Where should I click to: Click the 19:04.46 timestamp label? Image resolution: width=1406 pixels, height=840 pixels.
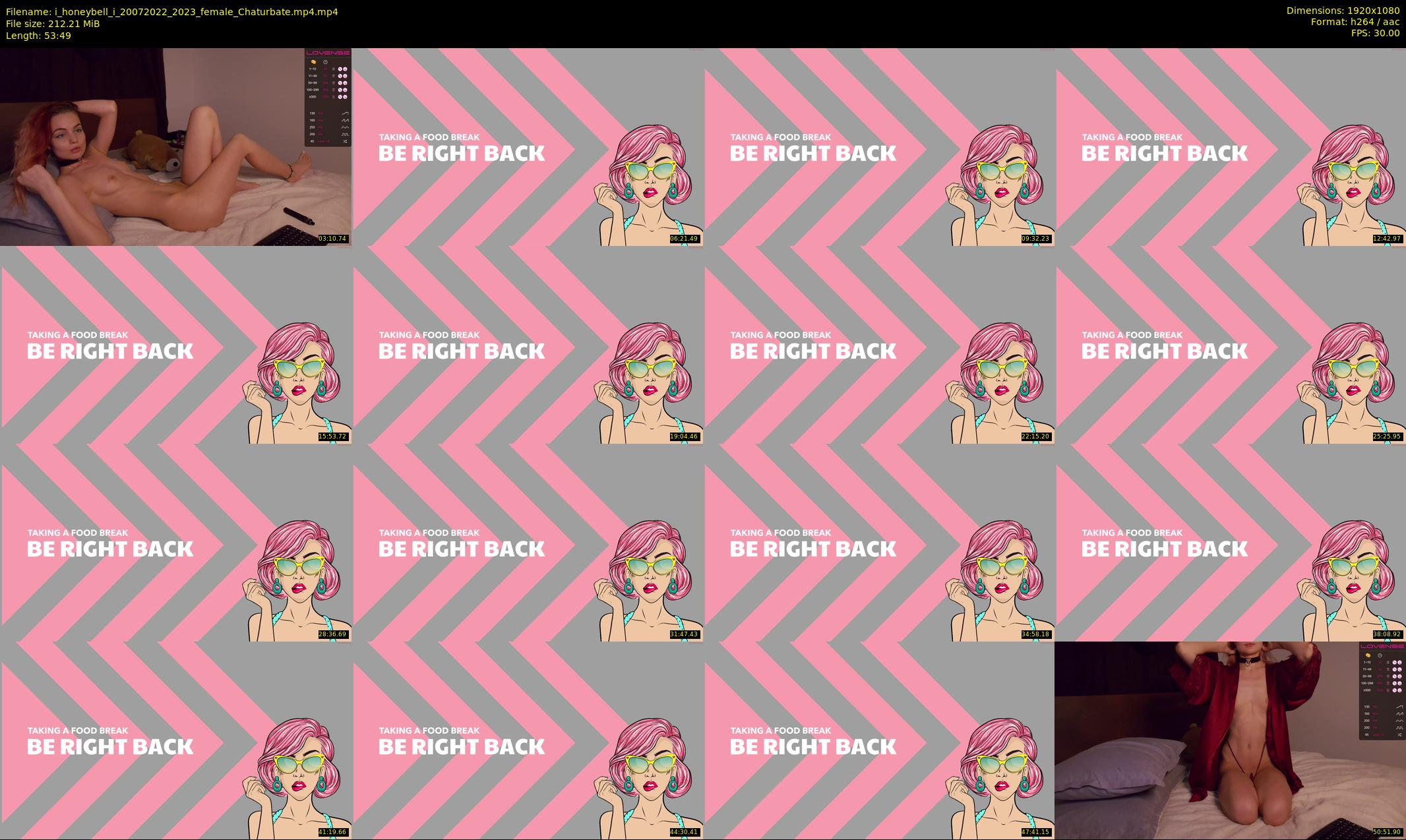[x=684, y=436]
